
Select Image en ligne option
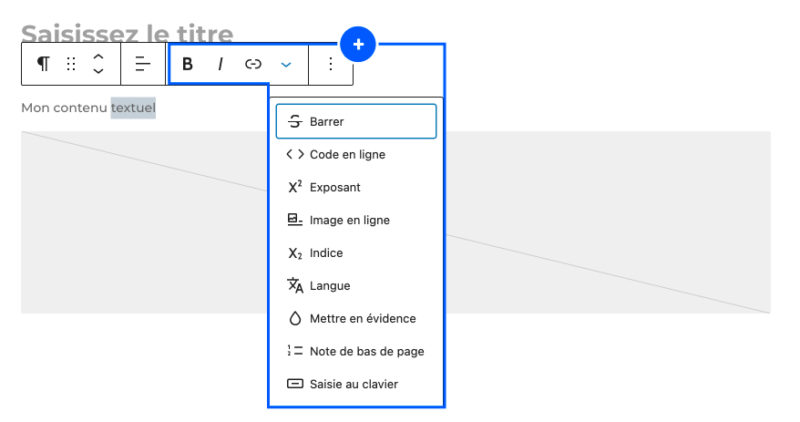[x=356, y=220]
